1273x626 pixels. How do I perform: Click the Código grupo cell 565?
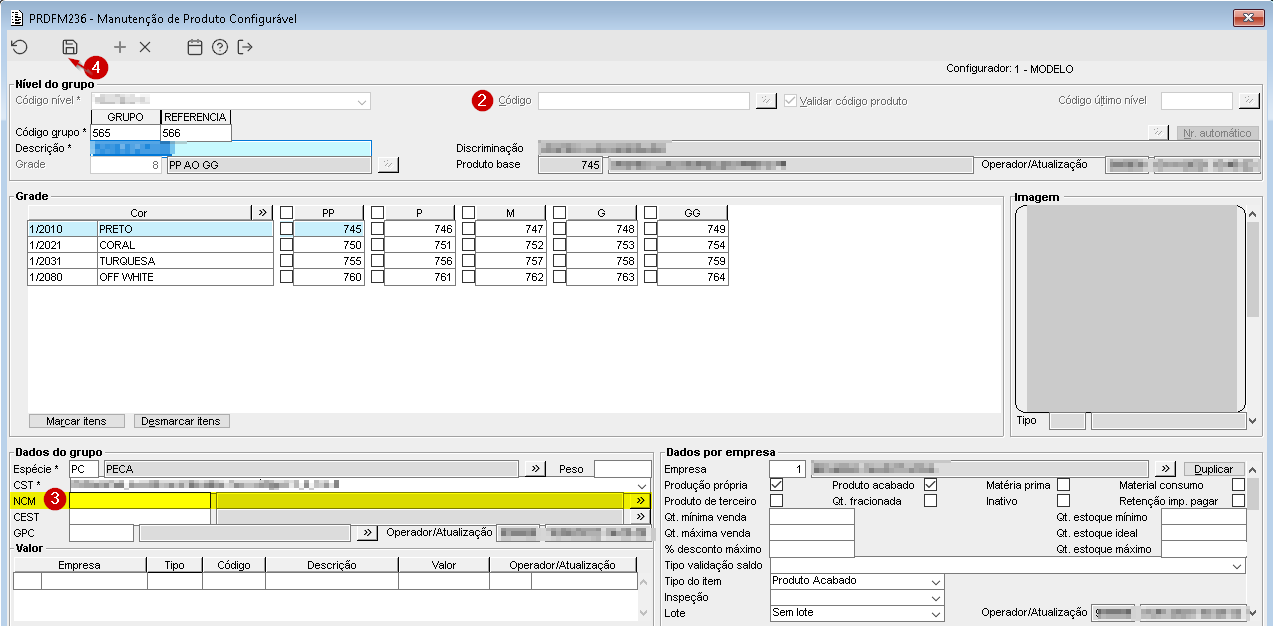126,133
